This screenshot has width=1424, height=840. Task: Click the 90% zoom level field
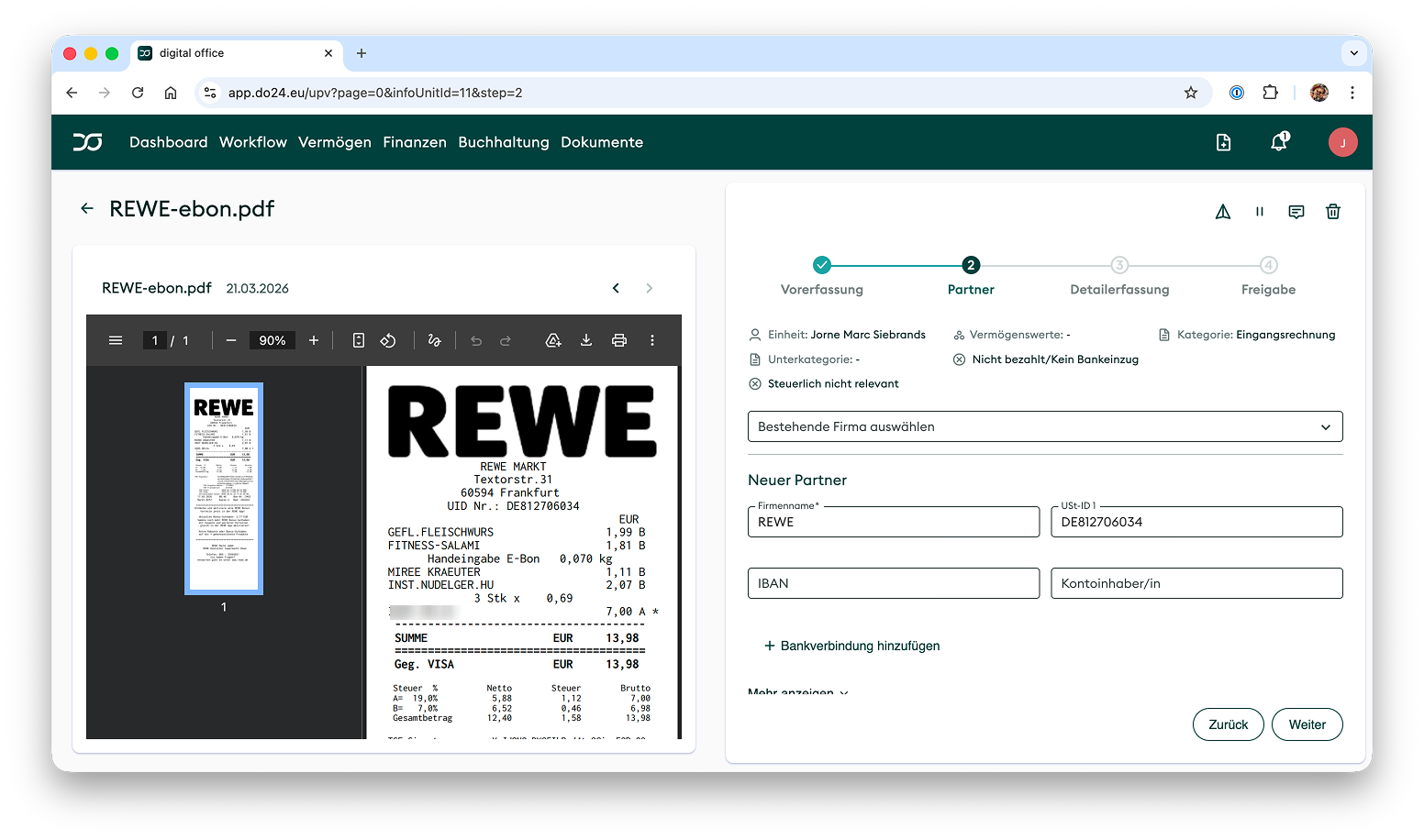273,340
